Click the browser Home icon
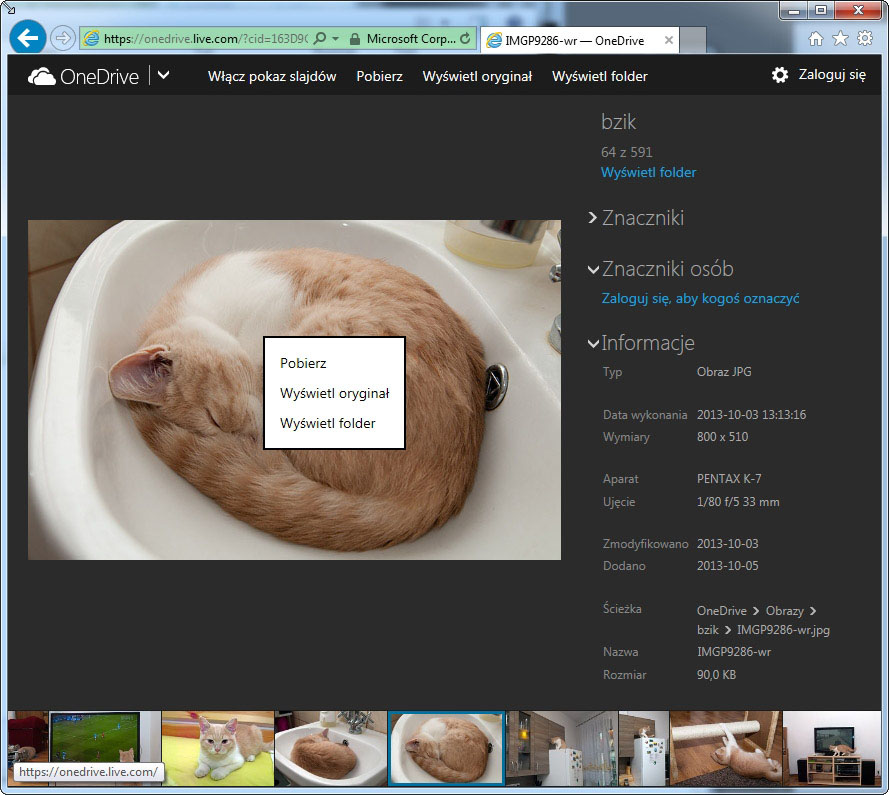The width and height of the screenshot is (889, 795). pyautogui.click(x=816, y=39)
